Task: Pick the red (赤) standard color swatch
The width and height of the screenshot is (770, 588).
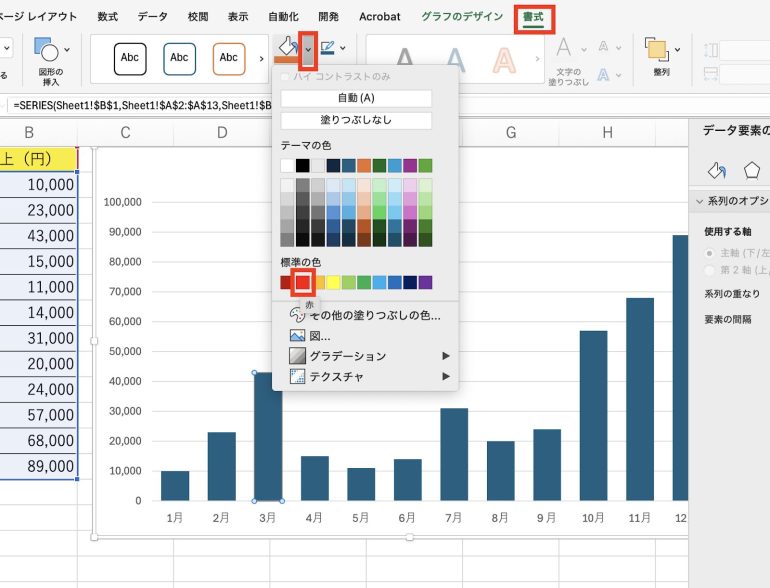Action: 302,282
